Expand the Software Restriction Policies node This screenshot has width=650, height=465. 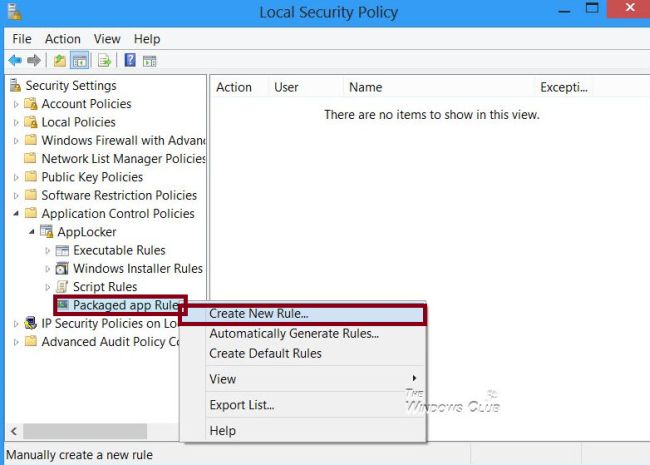[16, 196]
